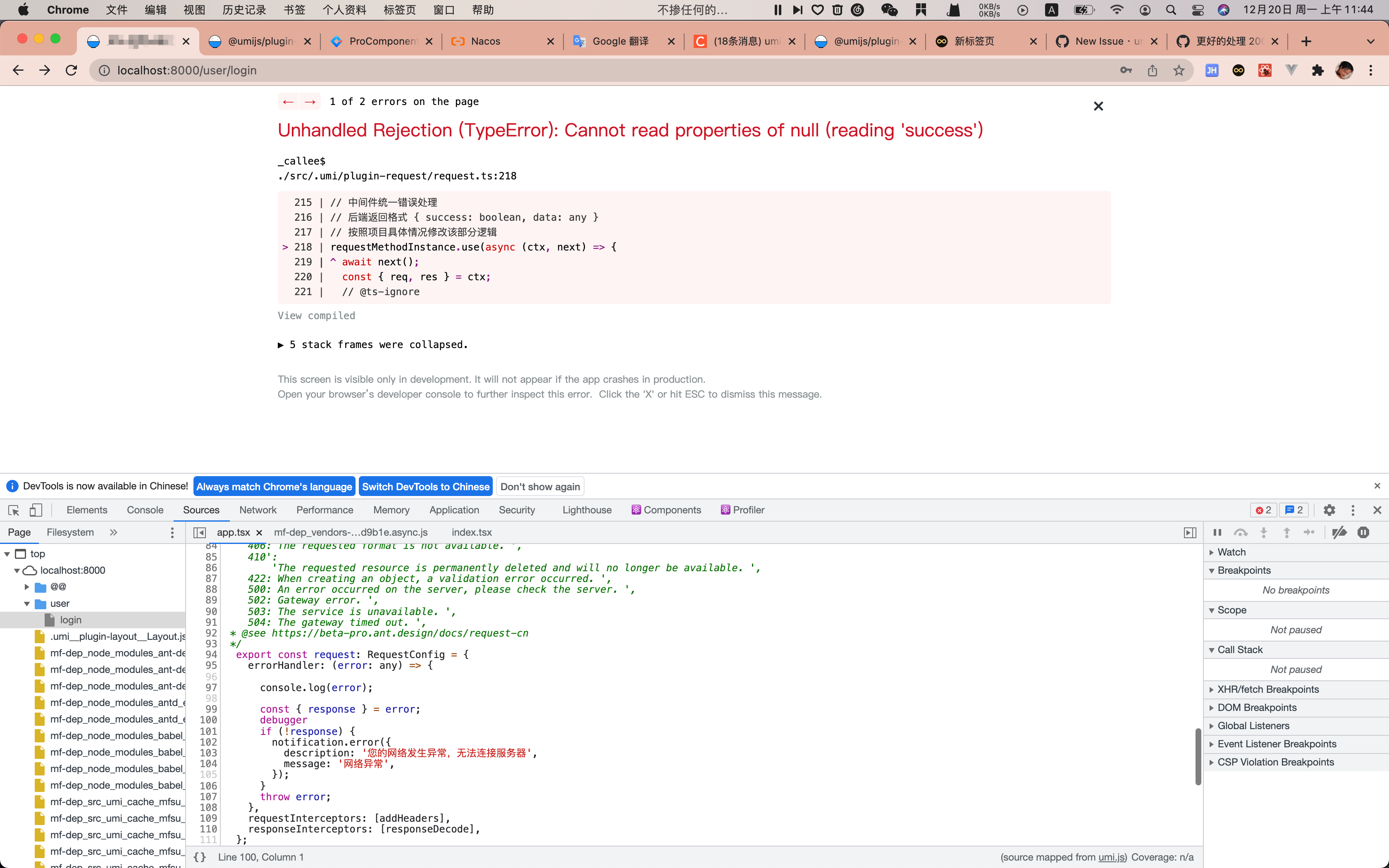1389x868 pixels.
Task: Open the blue issues count badge
Action: [1294, 510]
